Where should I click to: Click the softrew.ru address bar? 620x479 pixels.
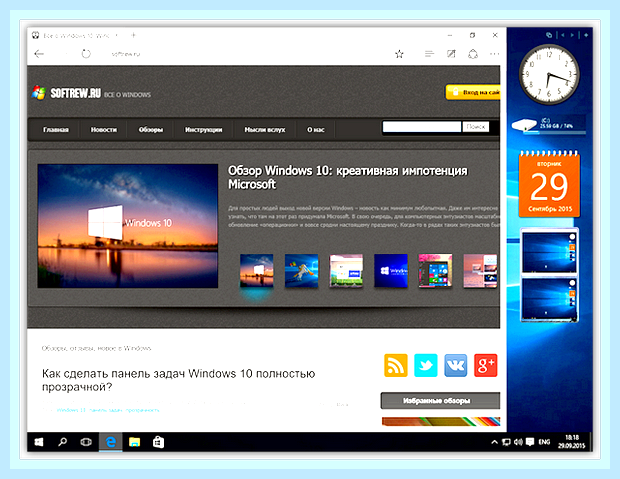click(126, 54)
